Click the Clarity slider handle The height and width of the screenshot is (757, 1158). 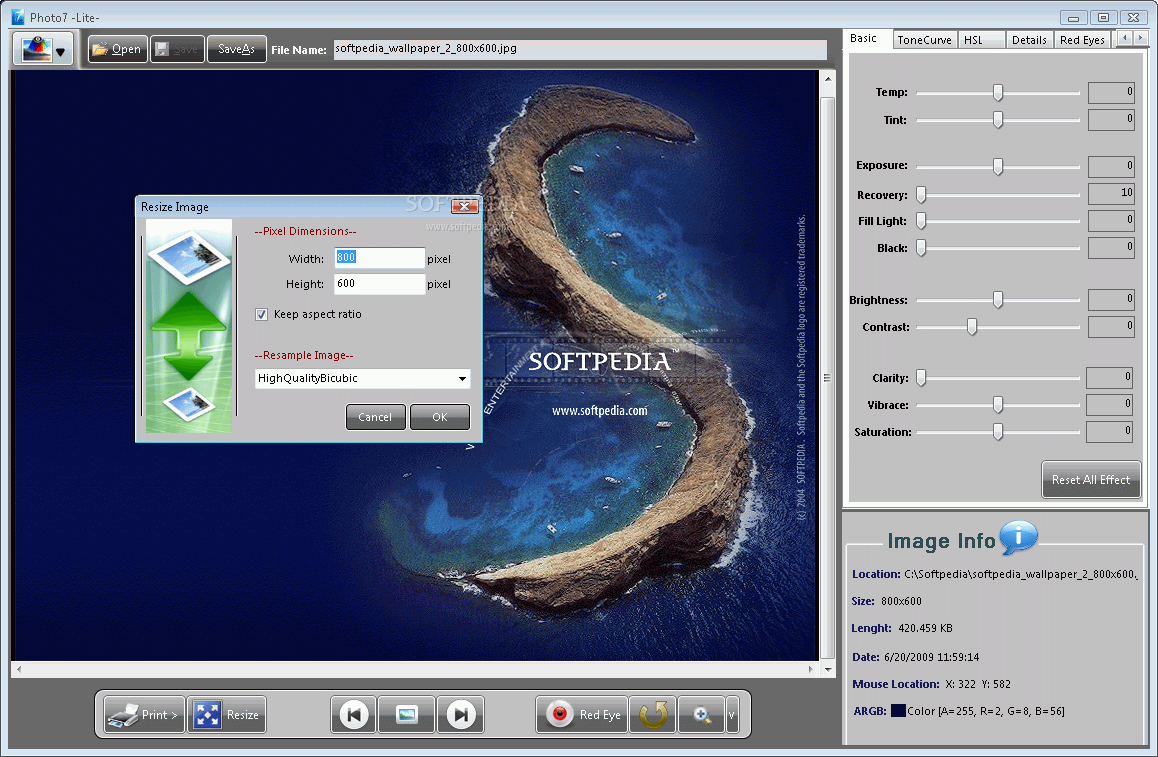(x=921, y=377)
